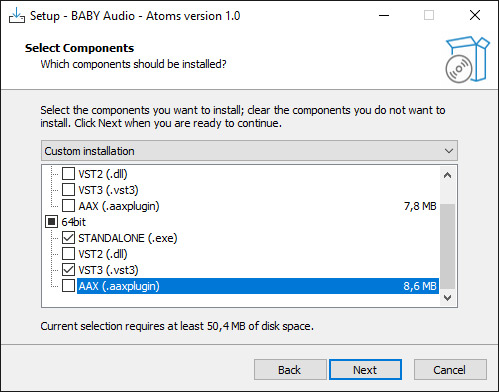Check the highlighted 64bit AAX (.aaxplugin) box
Viewport: 499px width, 392px height.
click(x=68, y=286)
